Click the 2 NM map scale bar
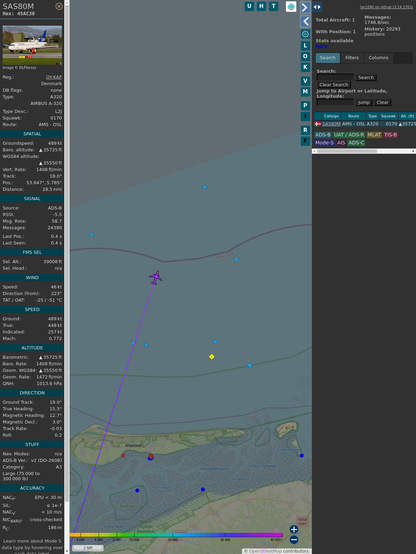This screenshot has height=554, width=416. (88, 548)
